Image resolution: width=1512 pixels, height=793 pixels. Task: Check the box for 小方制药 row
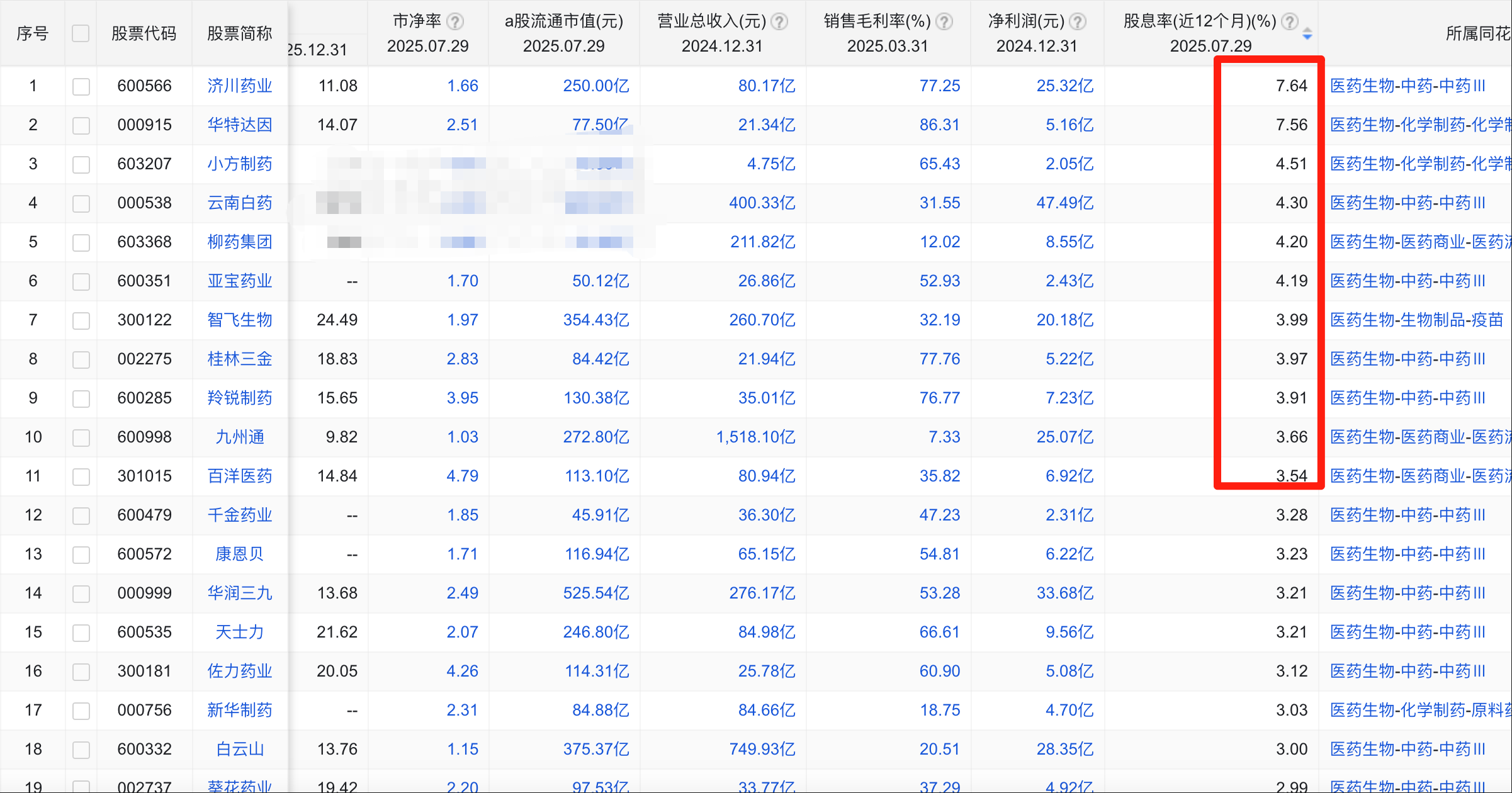pos(81,164)
